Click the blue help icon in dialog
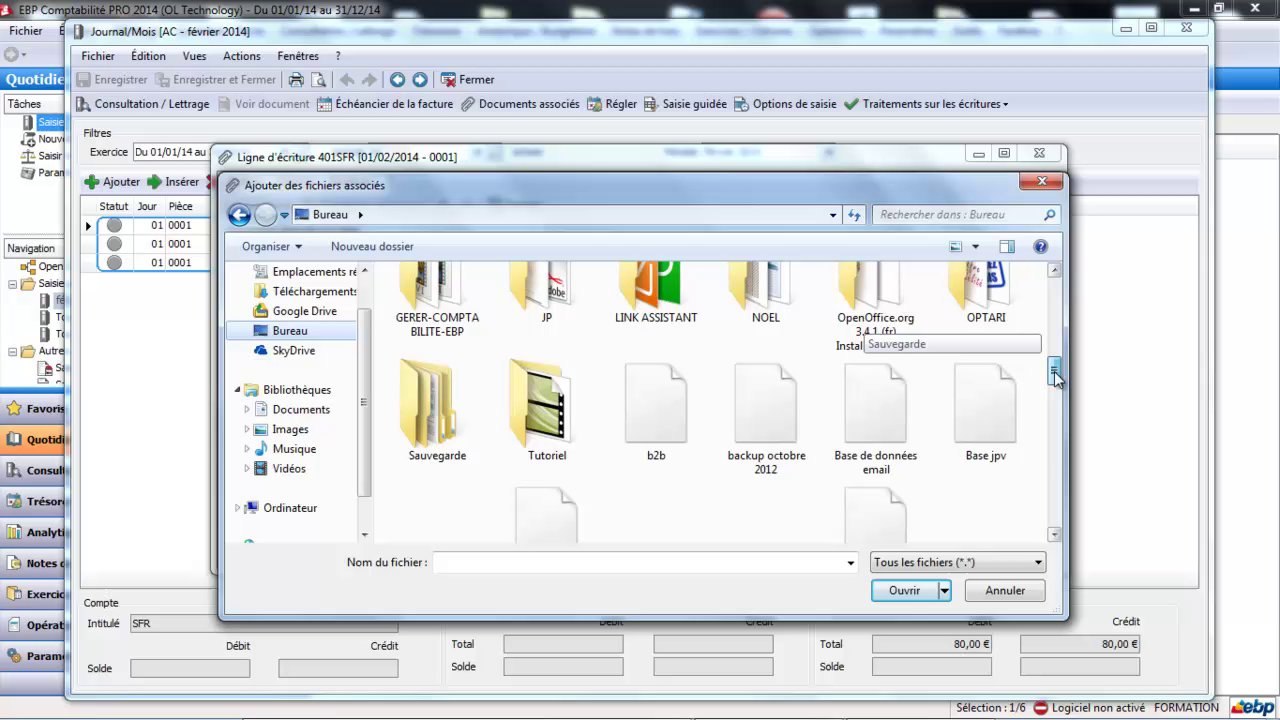The image size is (1280, 720). pyautogui.click(x=1040, y=247)
